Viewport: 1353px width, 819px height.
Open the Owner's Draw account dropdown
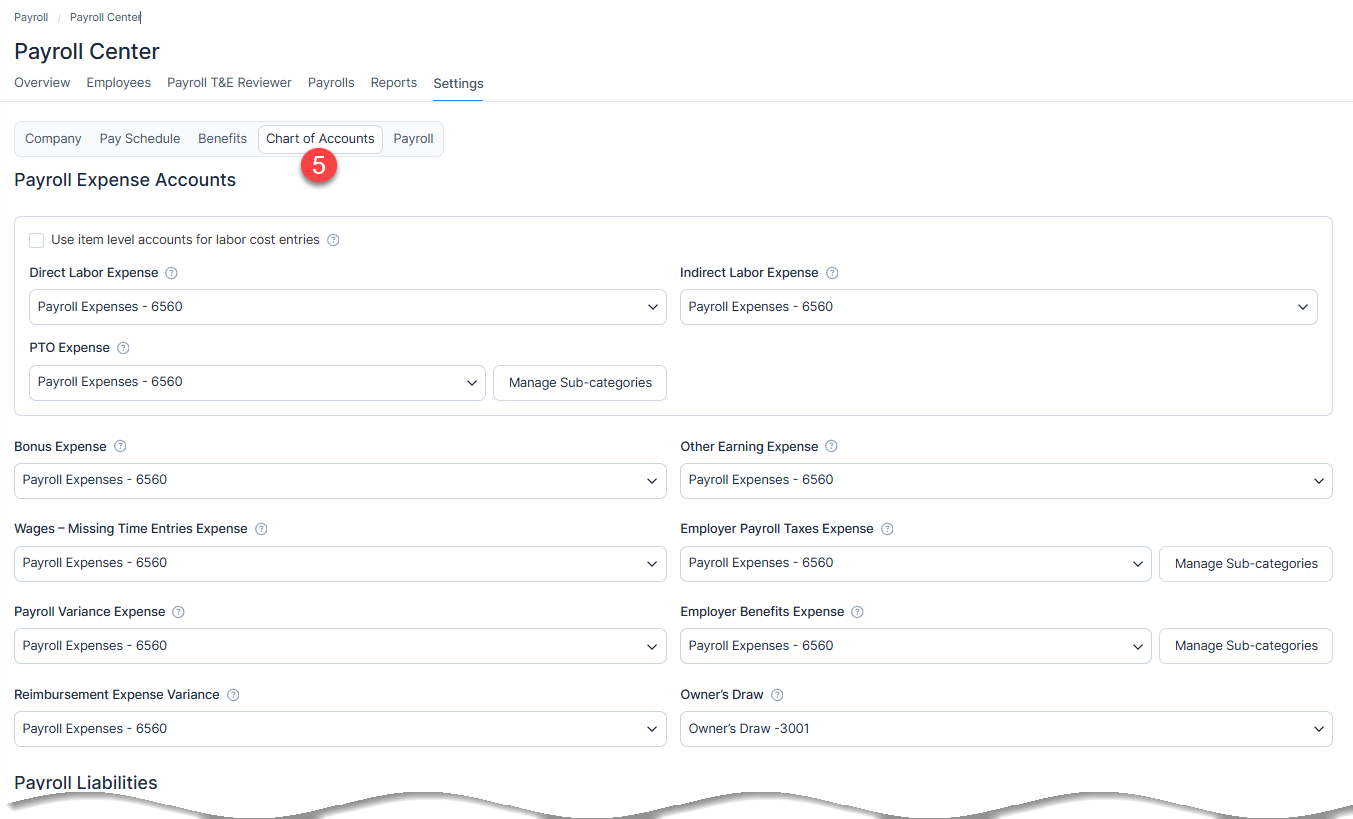pyautogui.click(x=1006, y=729)
